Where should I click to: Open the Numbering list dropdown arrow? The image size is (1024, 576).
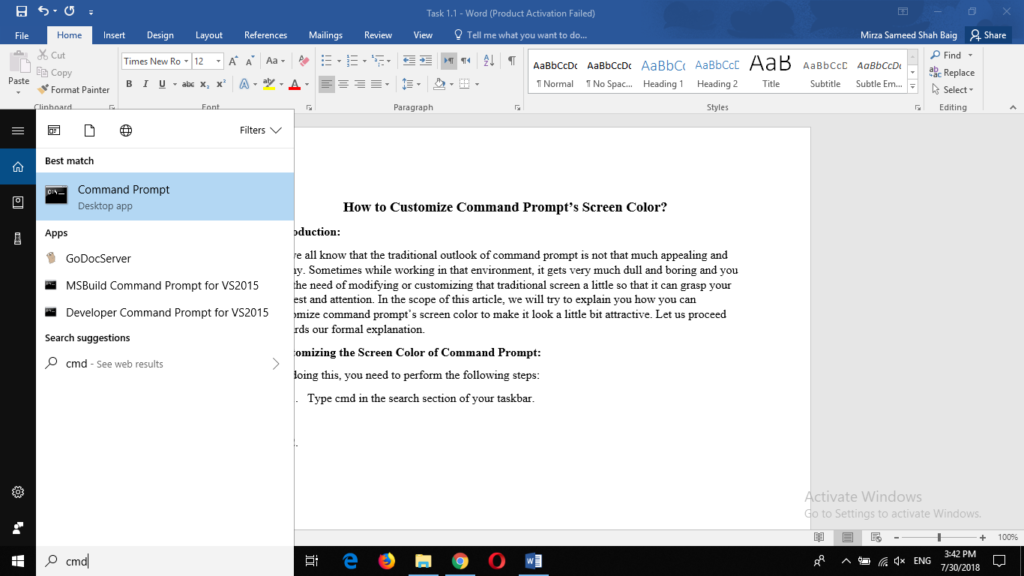[364, 61]
